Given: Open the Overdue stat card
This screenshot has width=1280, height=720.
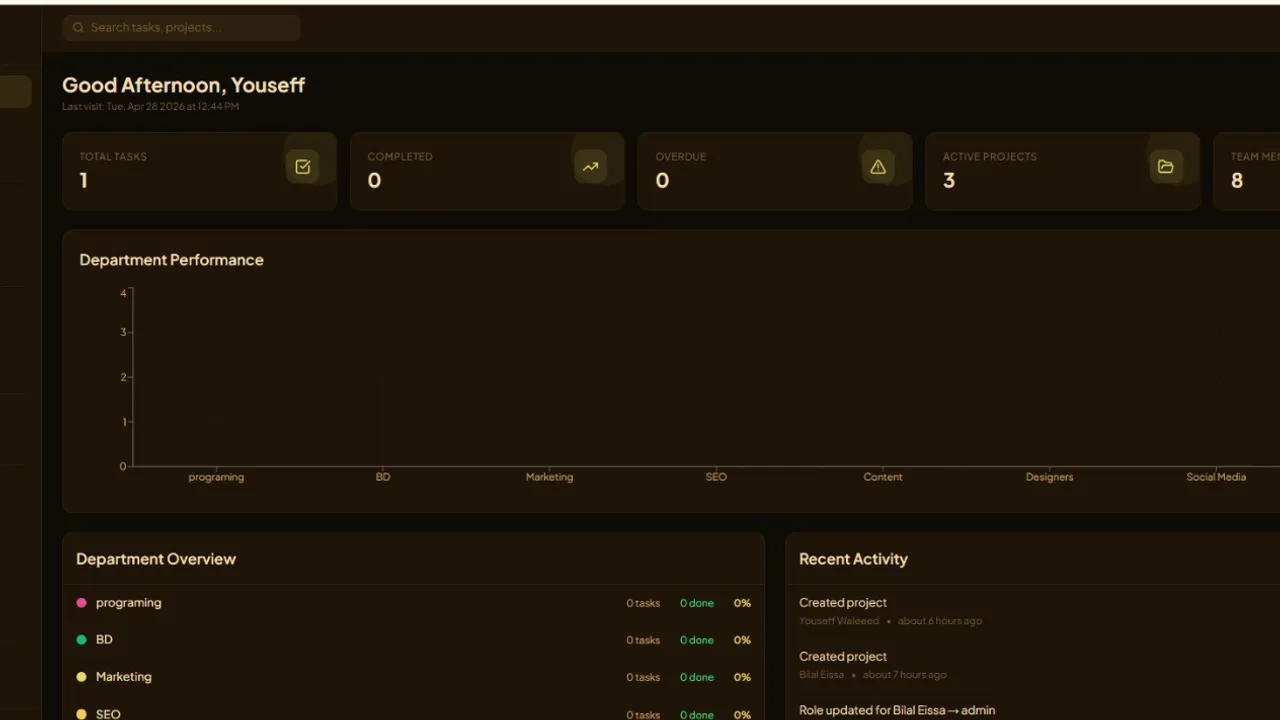Looking at the screenshot, I should tap(775, 171).
